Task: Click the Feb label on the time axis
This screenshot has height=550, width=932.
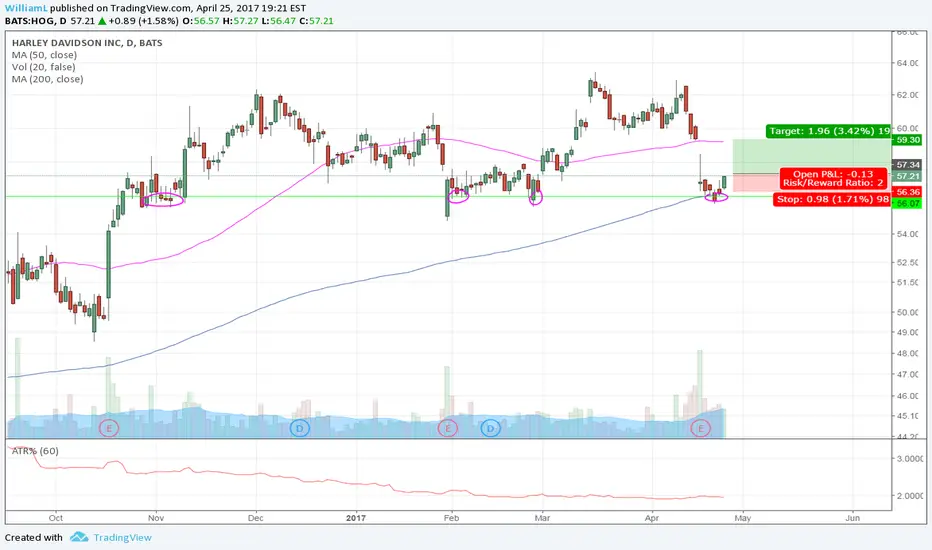Action: tap(451, 518)
